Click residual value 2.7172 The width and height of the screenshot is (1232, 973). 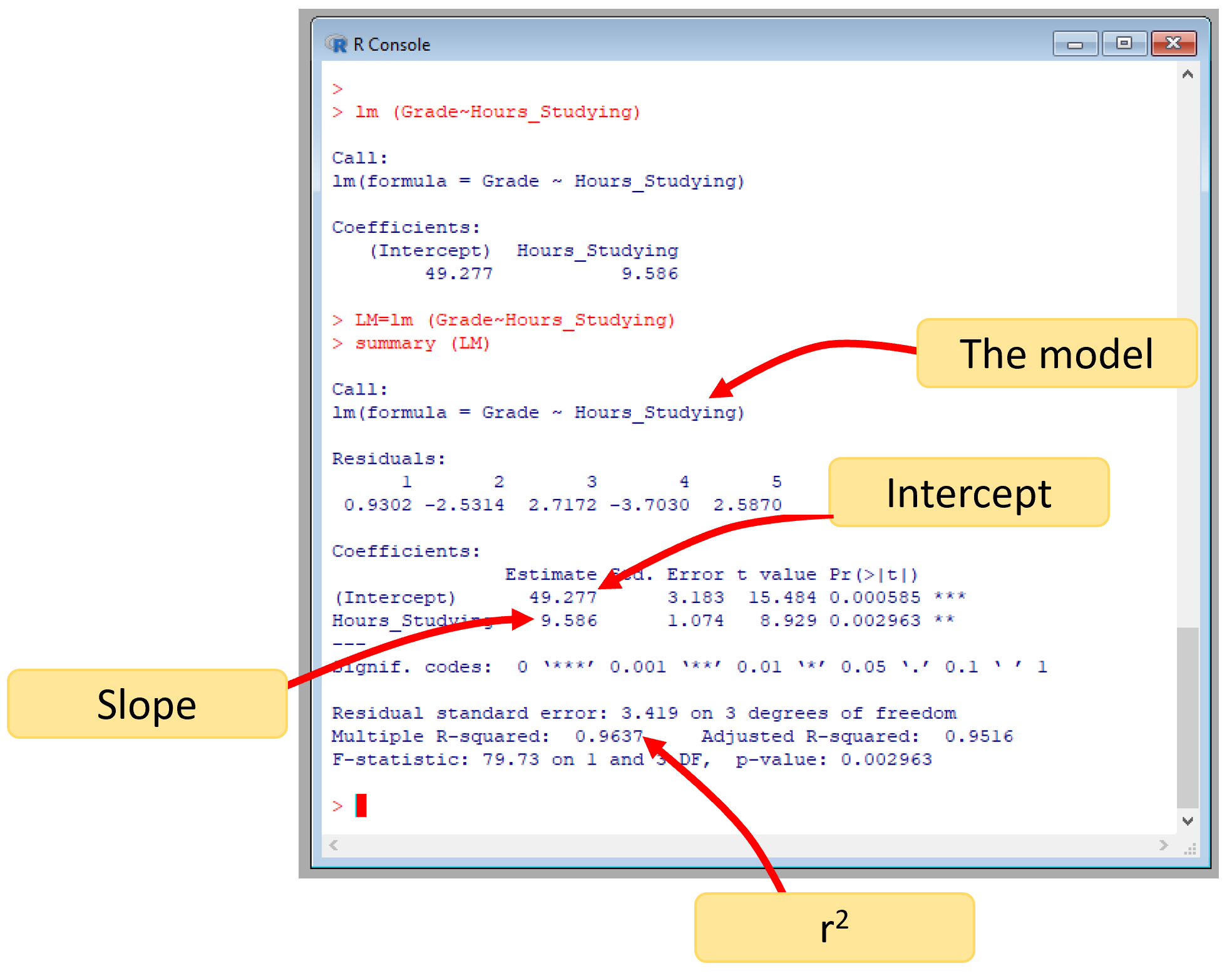point(563,505)
